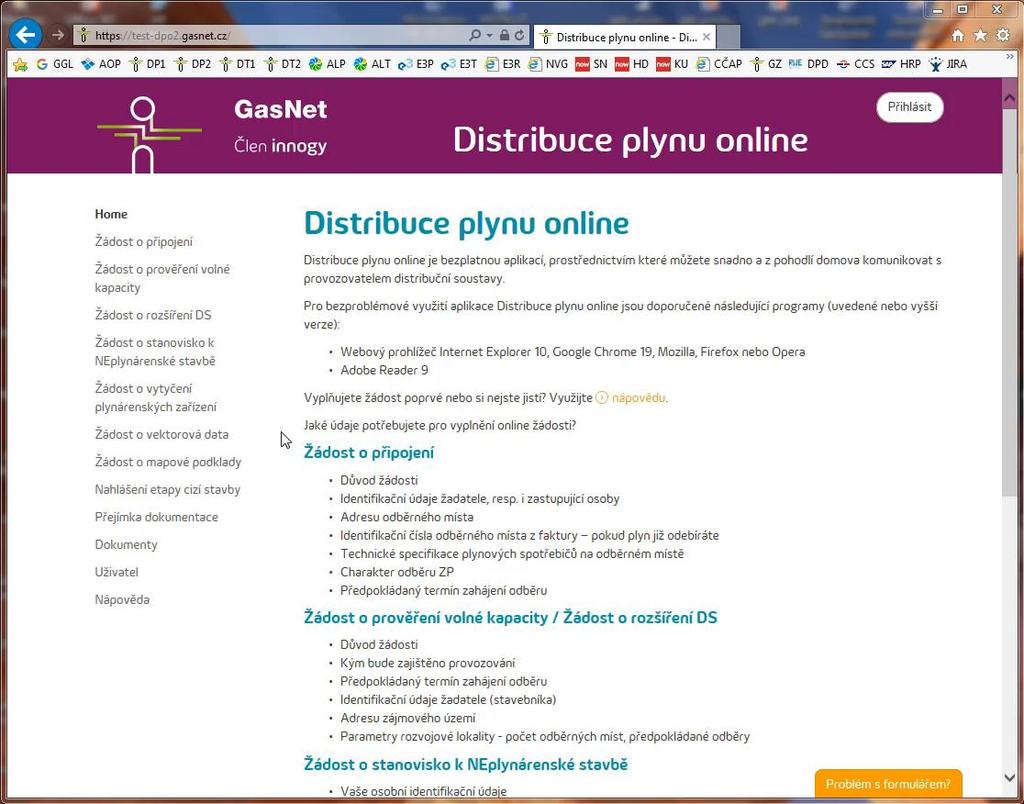Open the E3R favorite
The image size is (1024, 804).
point(503,64)
